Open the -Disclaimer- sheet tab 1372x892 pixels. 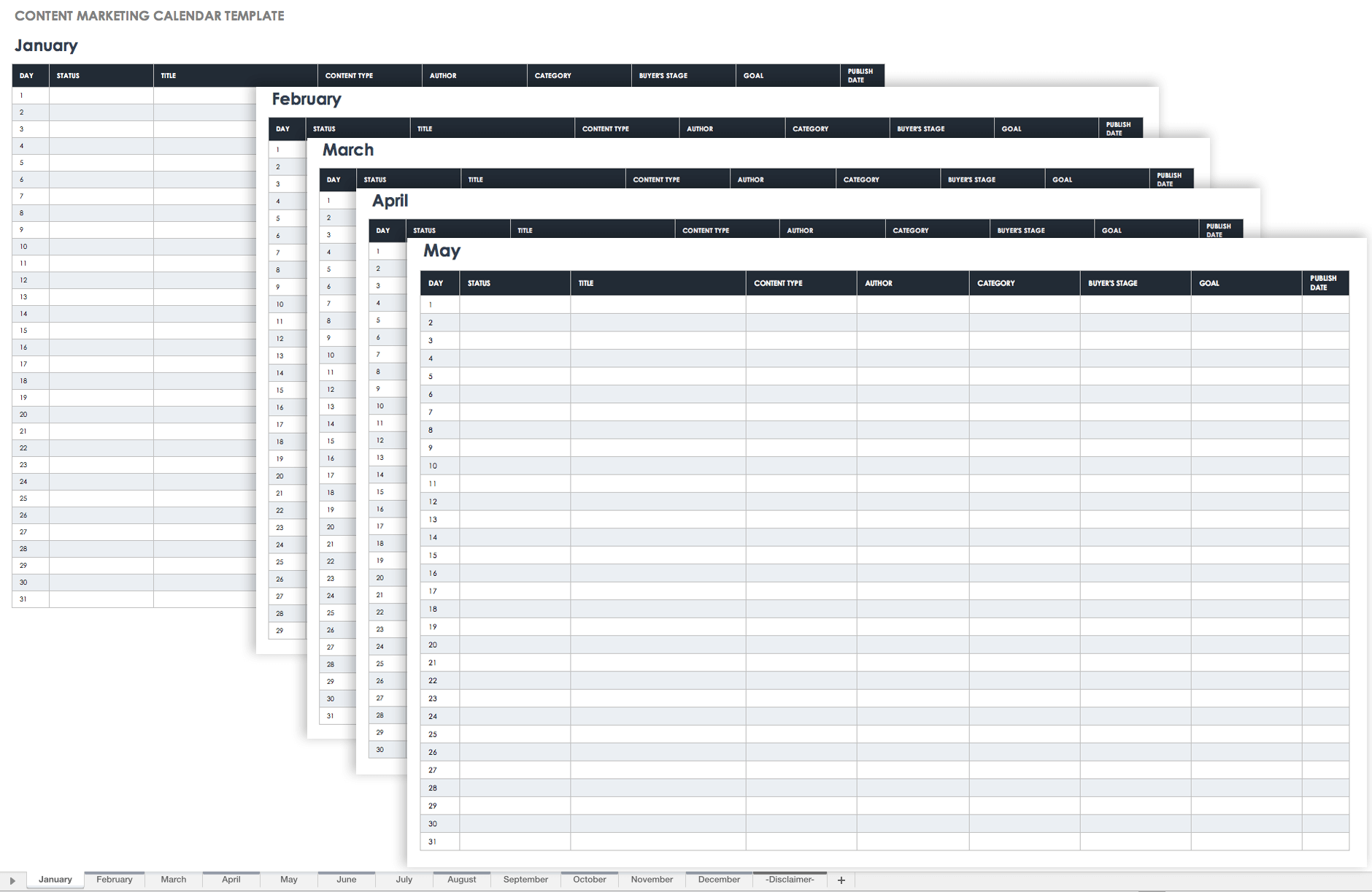point(790,880)
